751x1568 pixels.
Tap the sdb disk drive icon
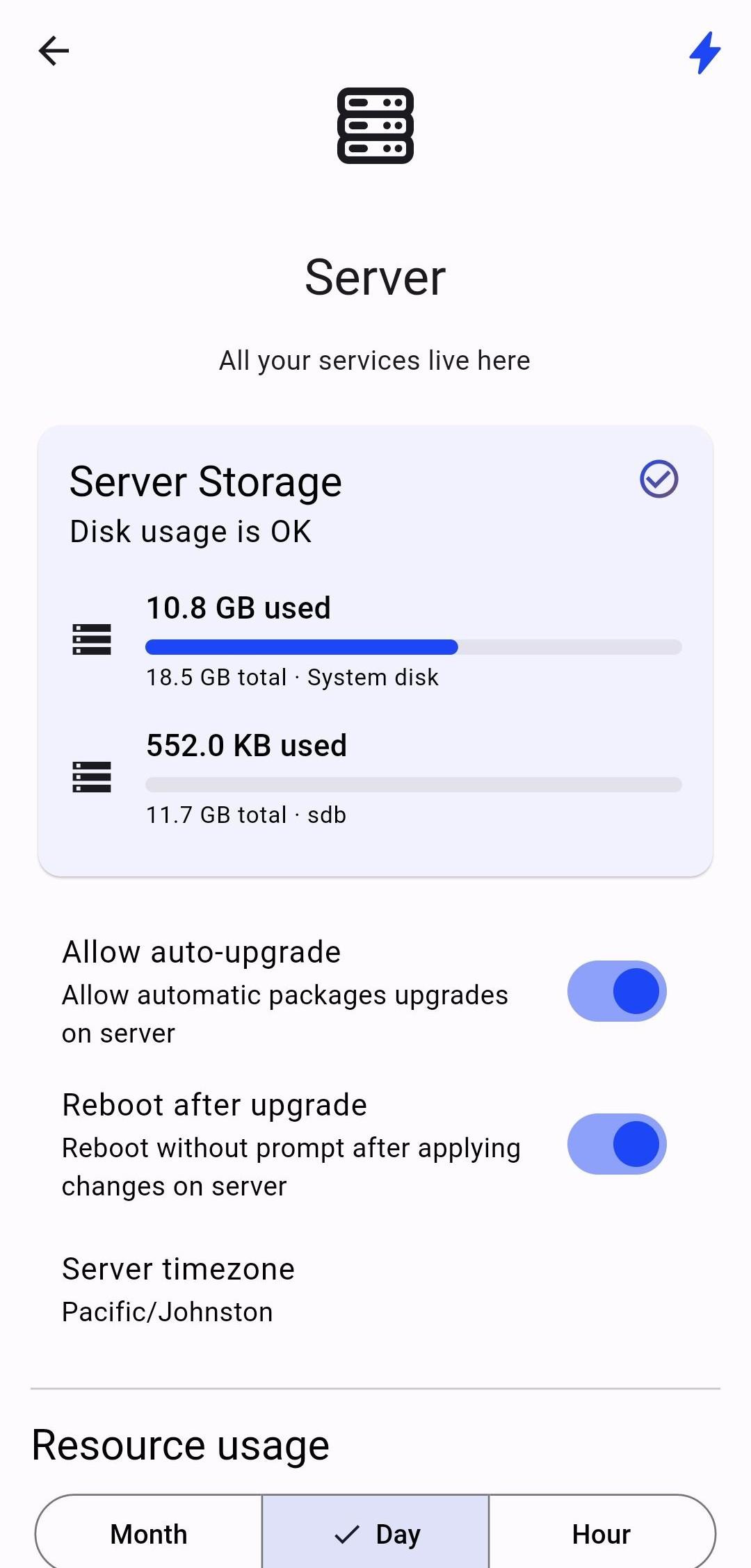(92, 777)
